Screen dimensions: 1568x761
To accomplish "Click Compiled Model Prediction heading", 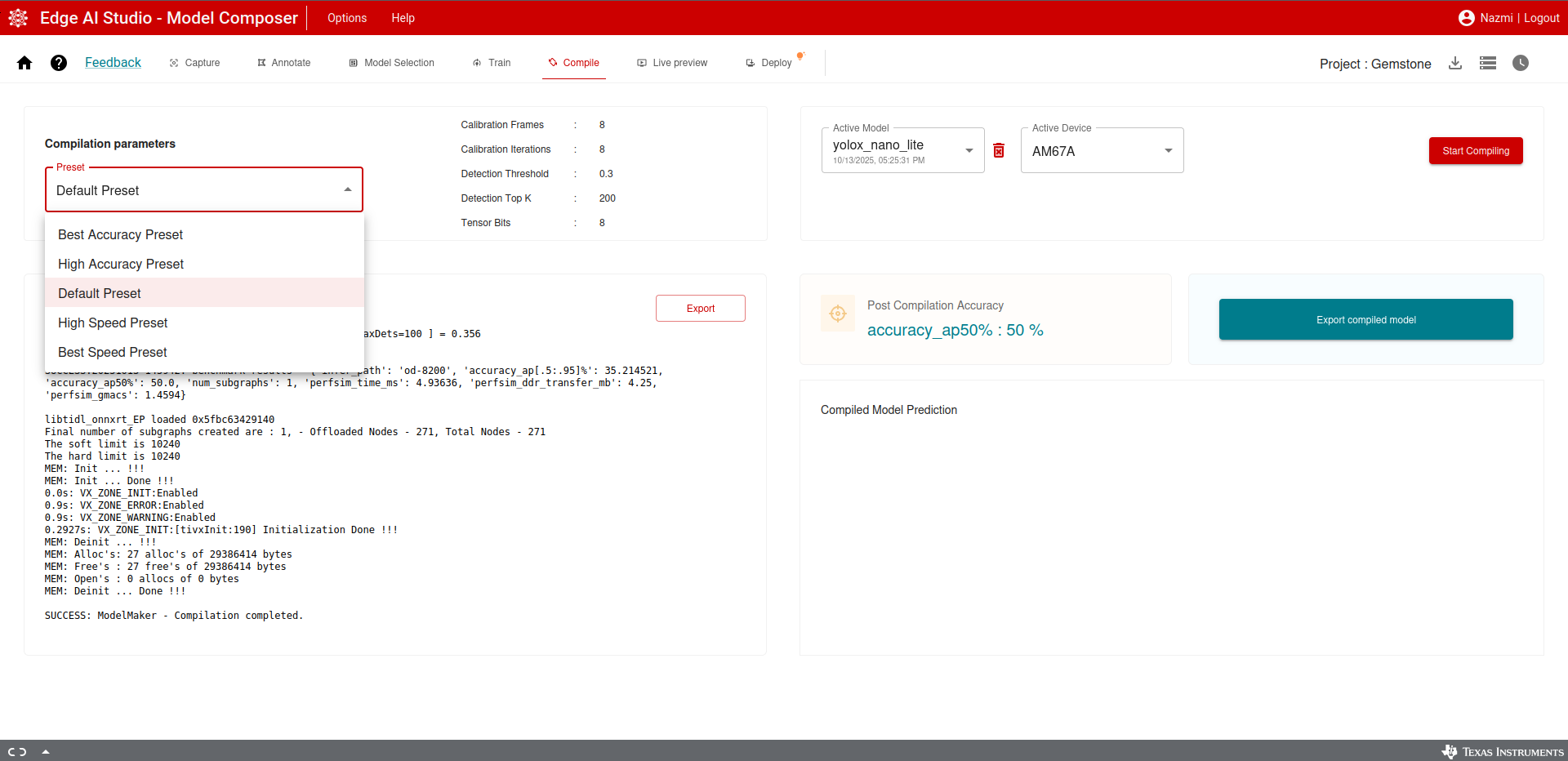I will click(889, 410).
